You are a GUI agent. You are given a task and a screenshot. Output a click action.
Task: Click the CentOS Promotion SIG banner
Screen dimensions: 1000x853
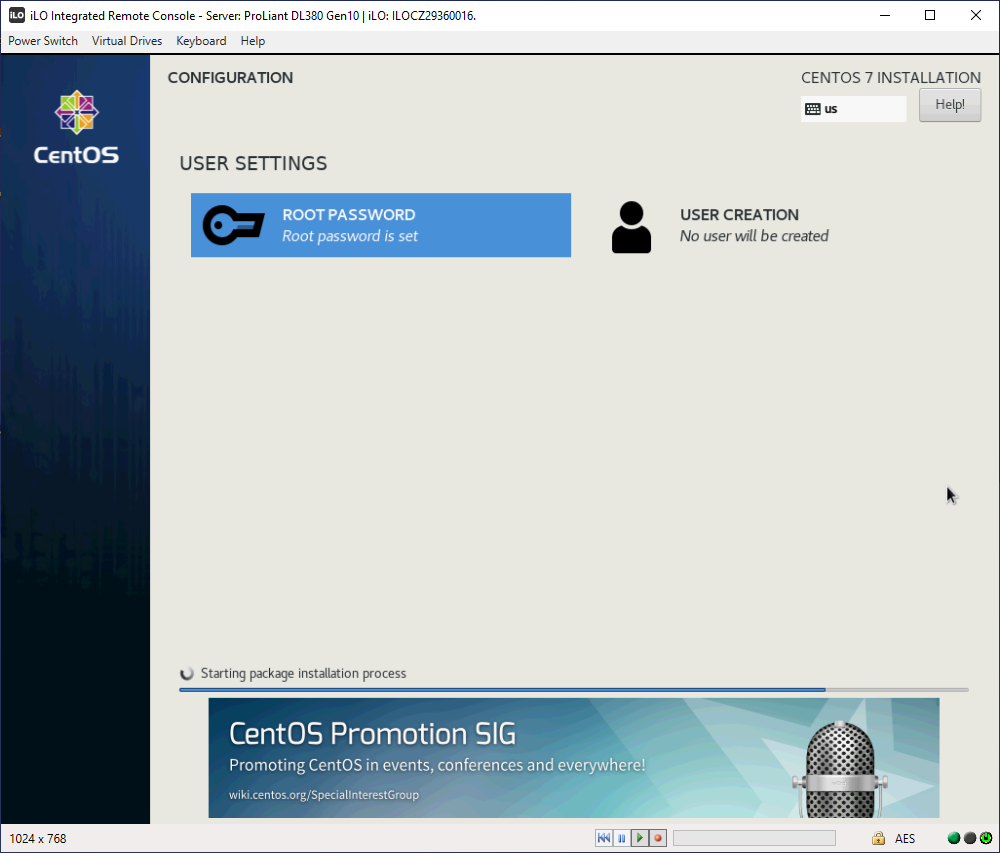(574, 758)
